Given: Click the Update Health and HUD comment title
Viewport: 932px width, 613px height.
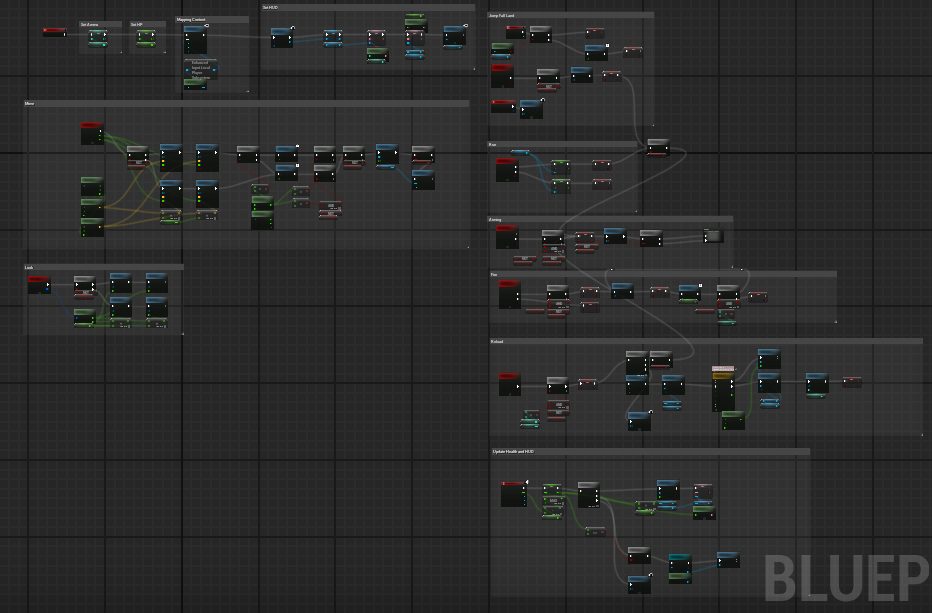Looking at the screenshot, I should click(x=513, y=452).
